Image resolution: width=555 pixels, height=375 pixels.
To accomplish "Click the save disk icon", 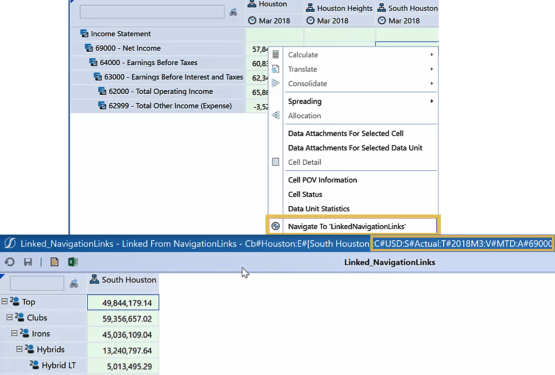I will 28,262.
